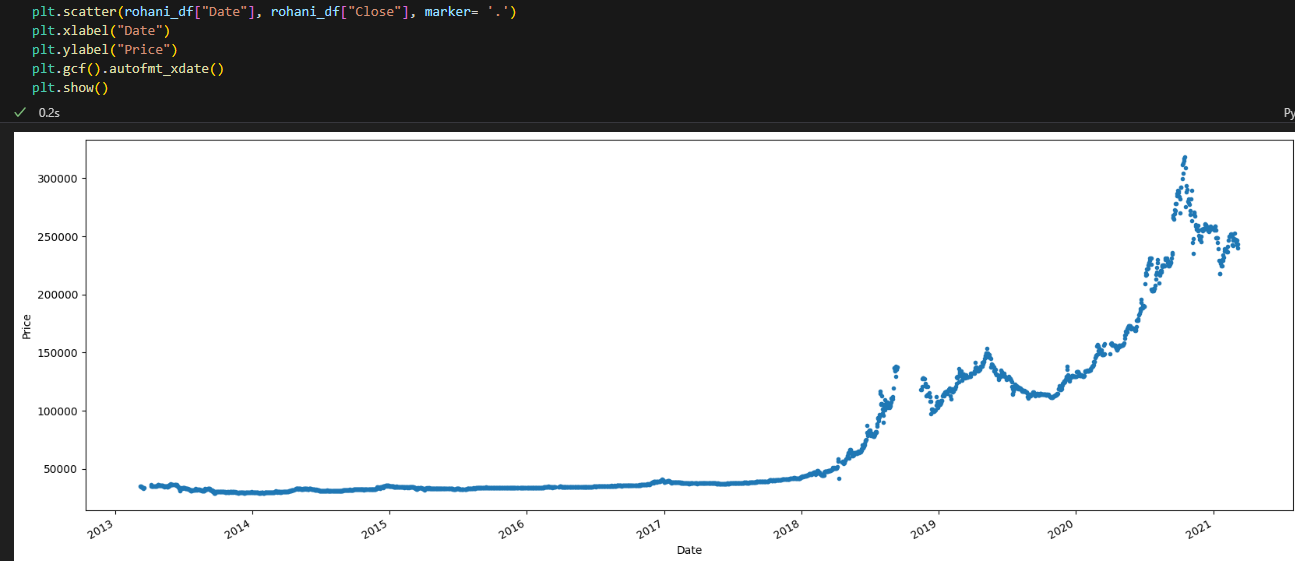Click the plt.scatter code line
Screen dimensions: 1295x561
274,11
